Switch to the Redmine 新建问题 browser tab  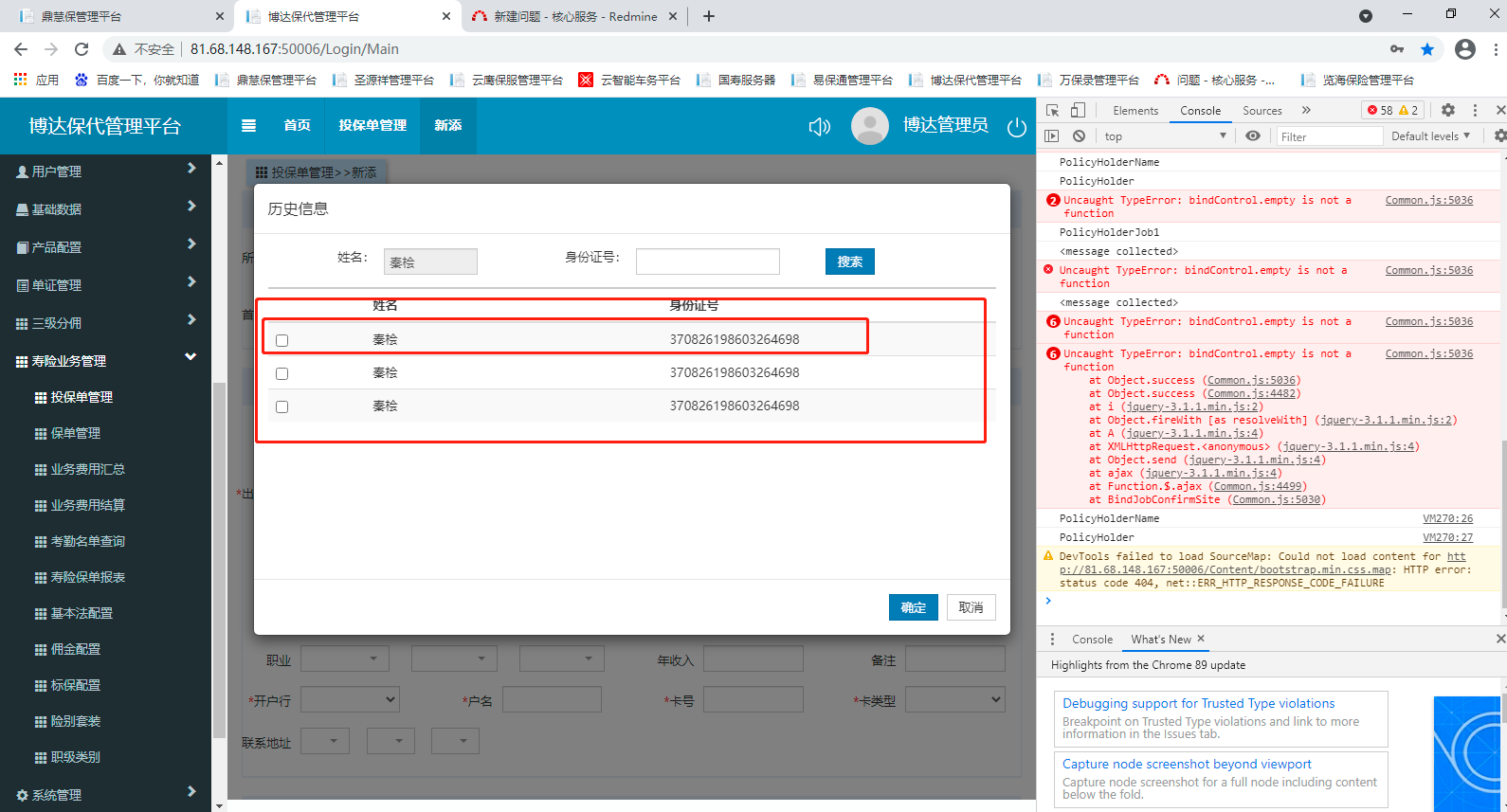[575, 16]
